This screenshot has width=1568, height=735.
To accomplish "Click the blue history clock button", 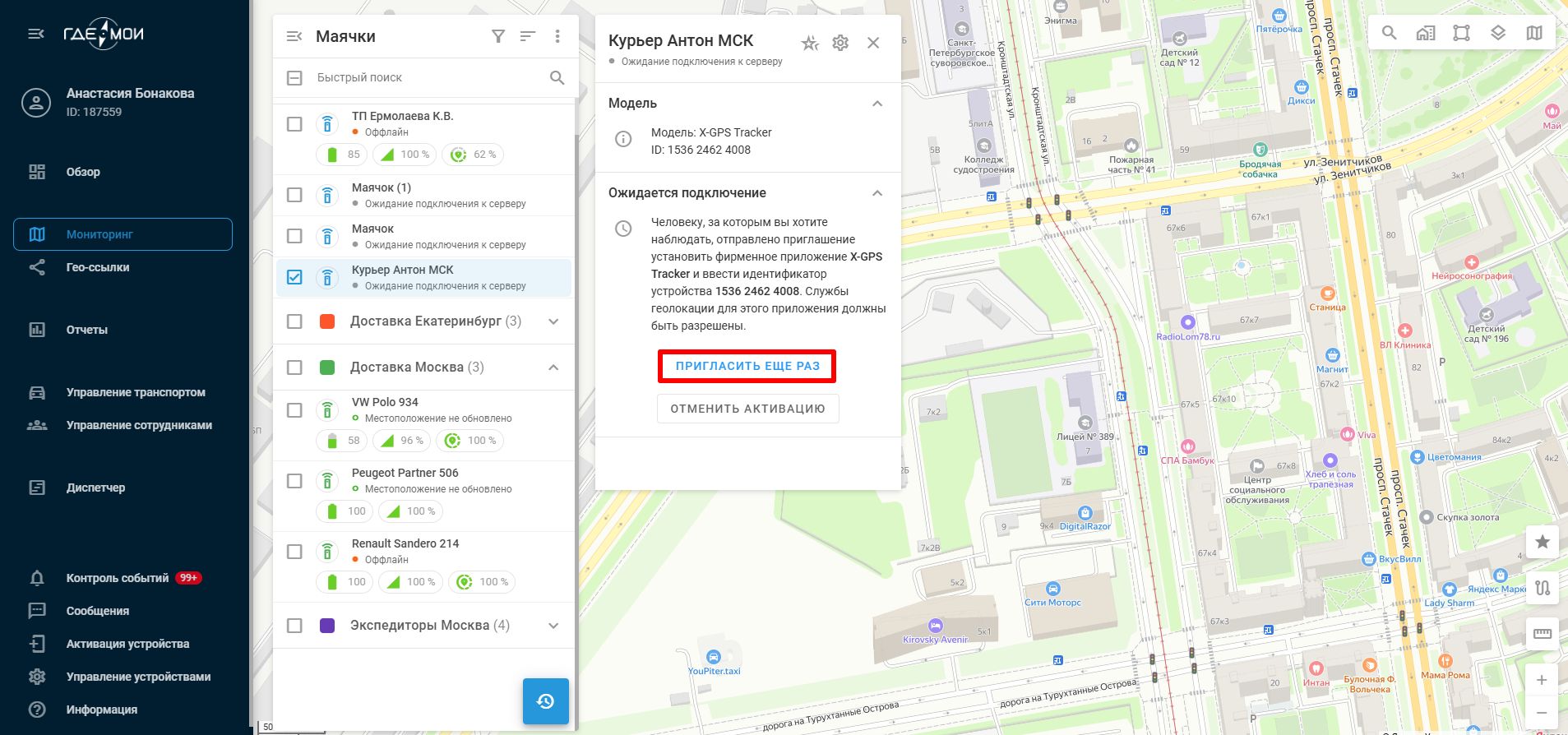I will click(545, 700).
